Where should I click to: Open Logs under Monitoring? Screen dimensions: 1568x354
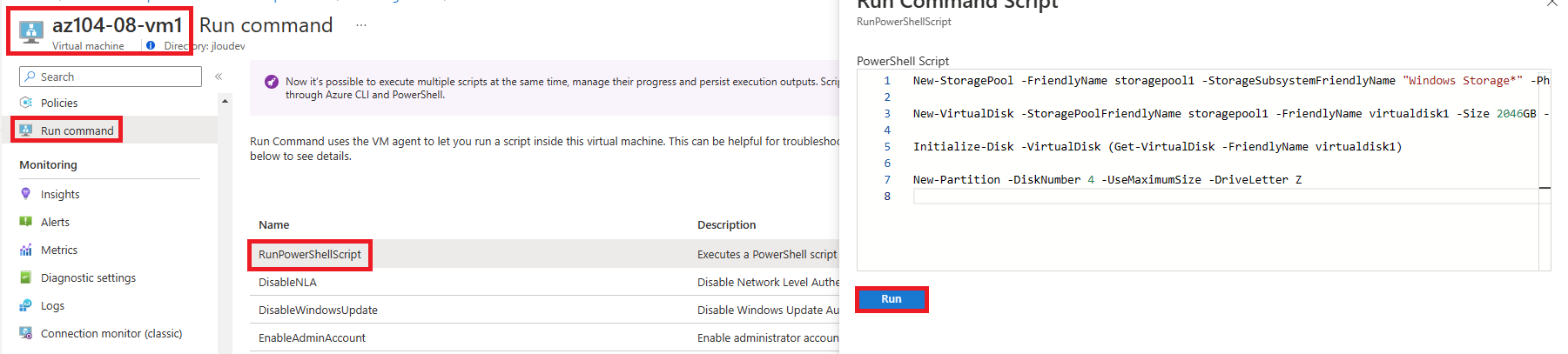click(x=52, y=305)
